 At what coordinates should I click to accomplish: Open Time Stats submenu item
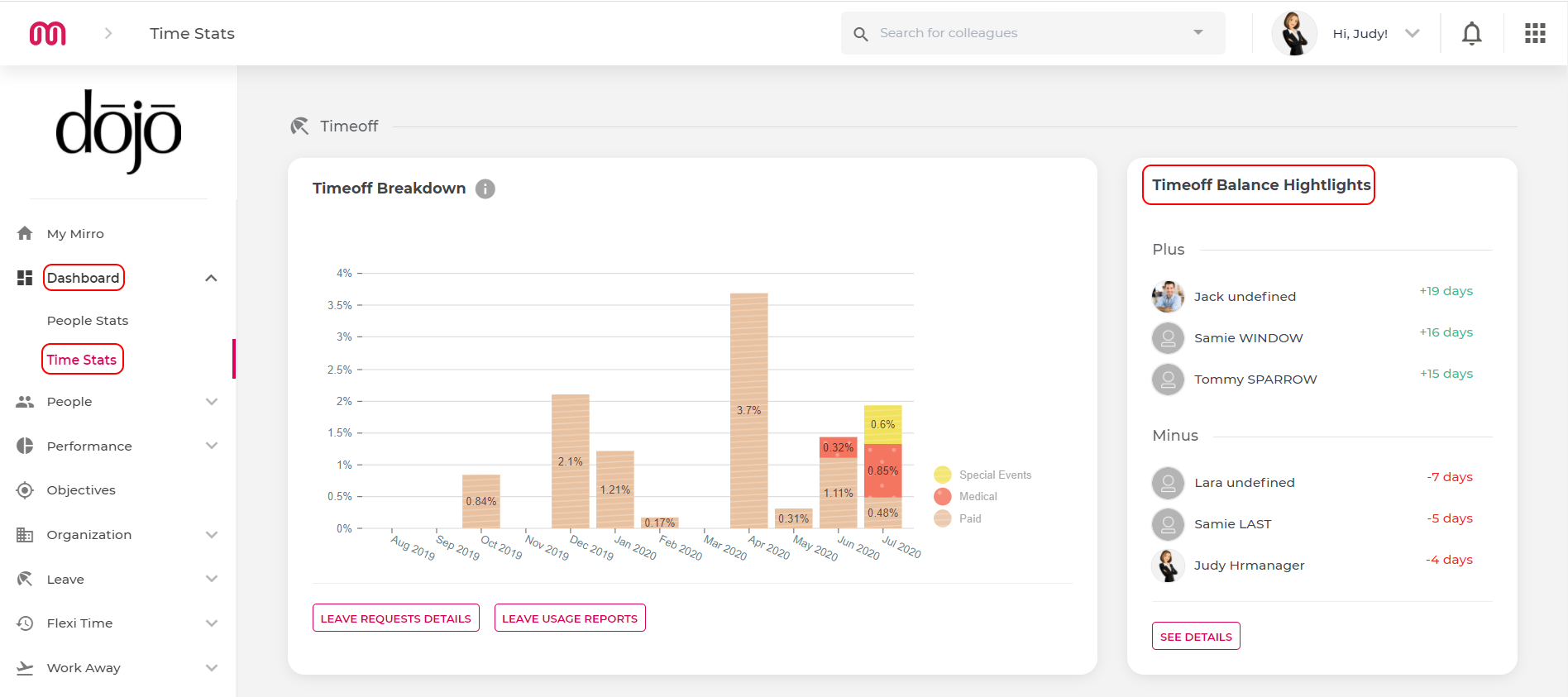click(82, 360)
